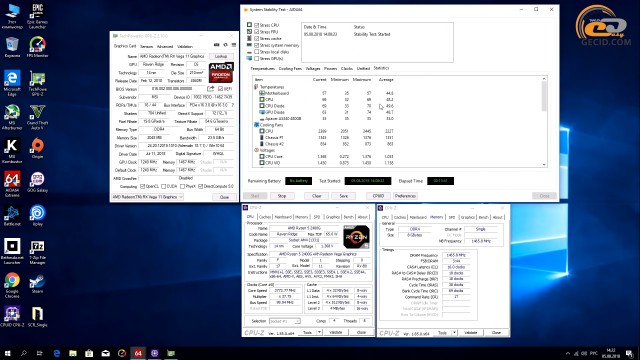Open Uplay desktop icon
Screen dimensions: 640x360
[x=37, y=216]
